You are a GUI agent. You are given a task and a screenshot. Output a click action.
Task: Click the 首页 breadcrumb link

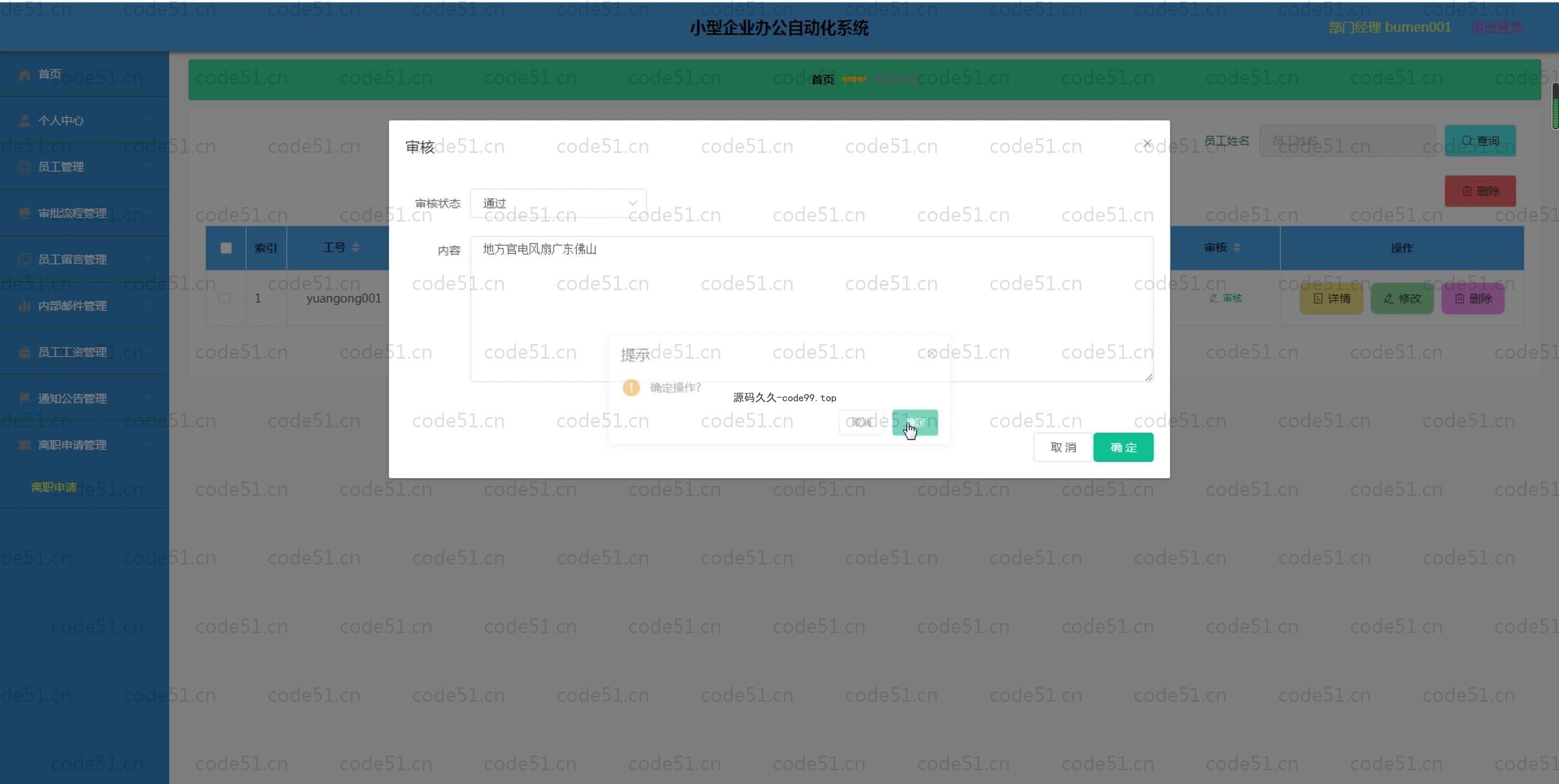click(823, 79)
